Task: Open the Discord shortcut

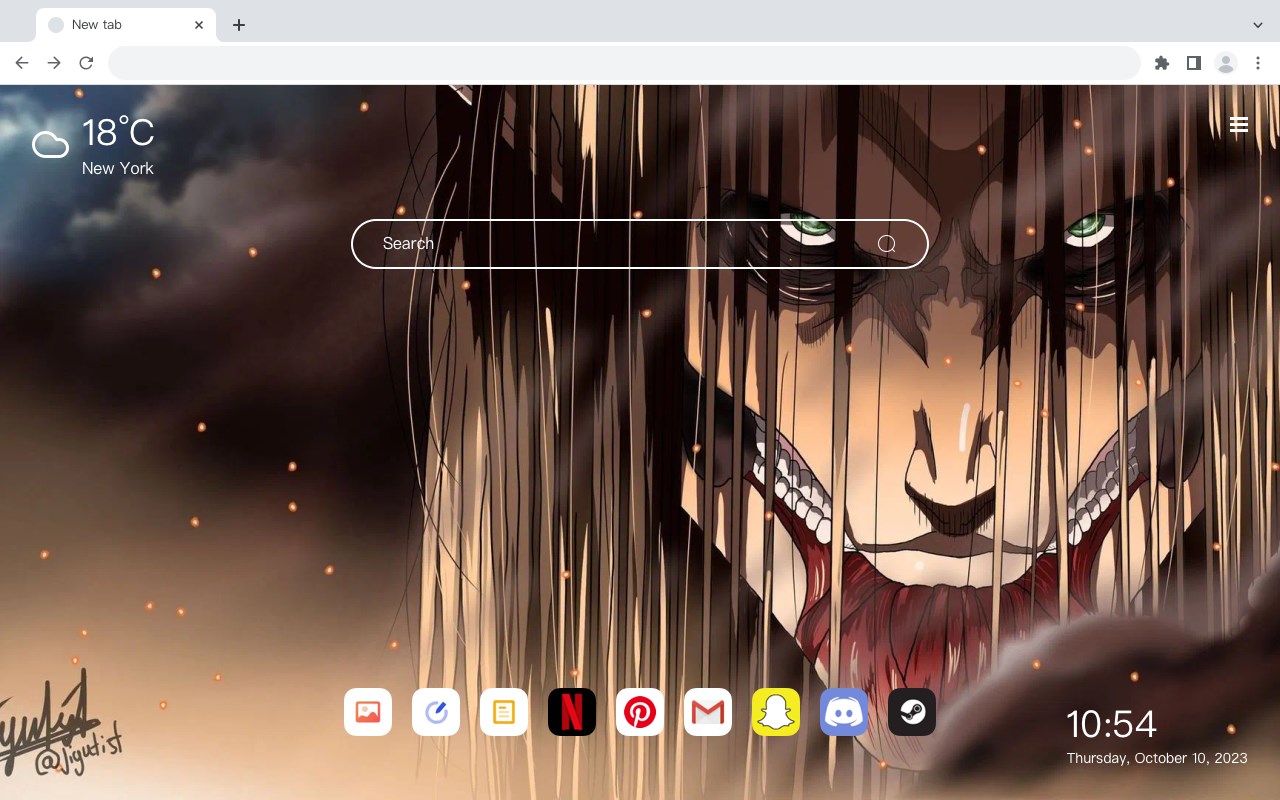Action: point(844,712)
